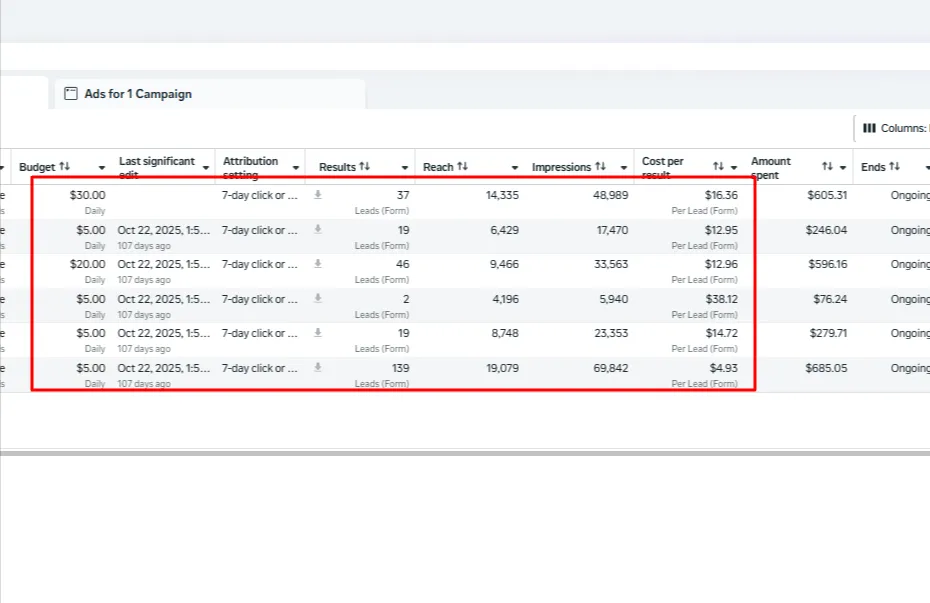Image resolution: width=930 pixels, height=603 pixels.
Task: Click the 17,470 impressions value
Action: coord(612,230)
